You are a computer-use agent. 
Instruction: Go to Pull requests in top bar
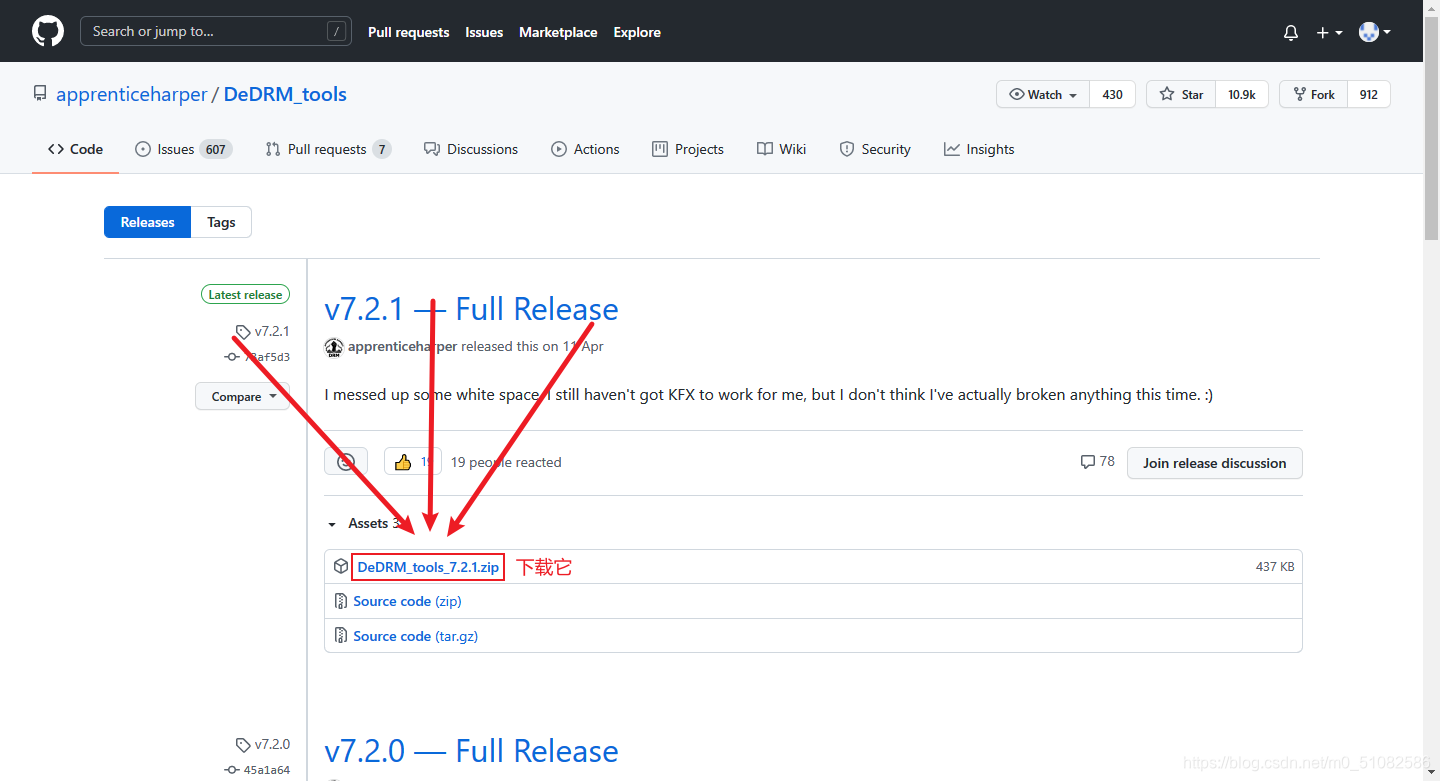(408, 32)
